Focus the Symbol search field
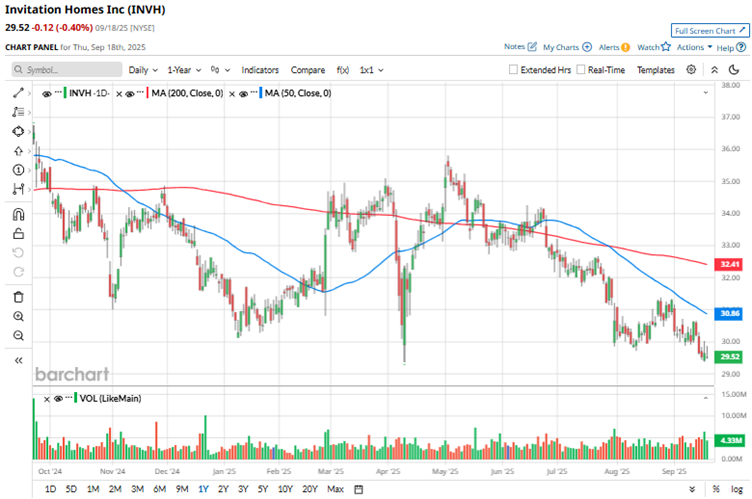 click(67, 70)
